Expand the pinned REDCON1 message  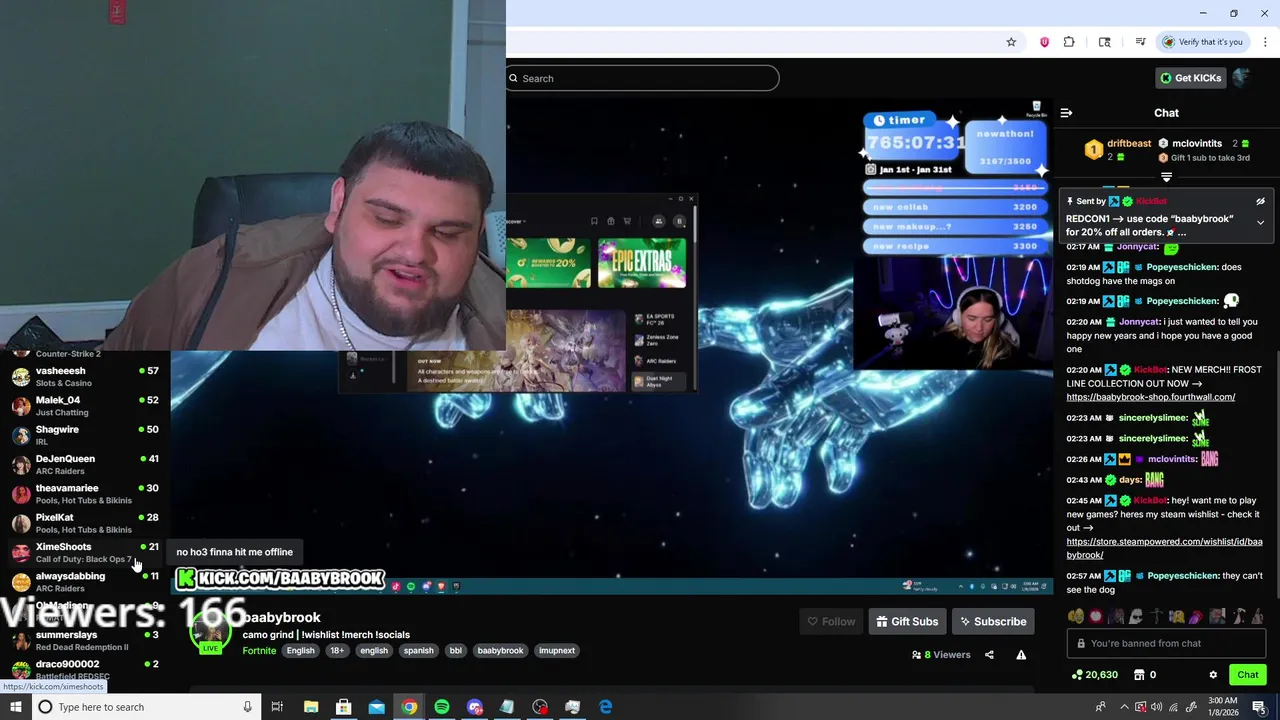point(1260,222)
